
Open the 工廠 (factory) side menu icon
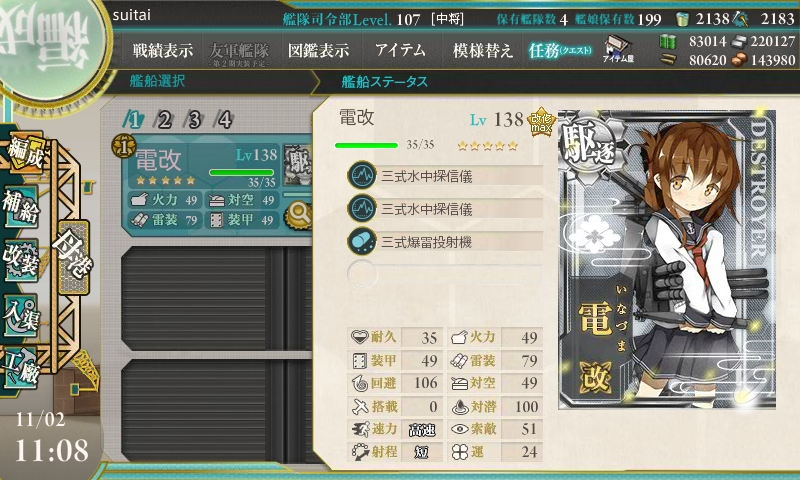[x=21, y=368]
